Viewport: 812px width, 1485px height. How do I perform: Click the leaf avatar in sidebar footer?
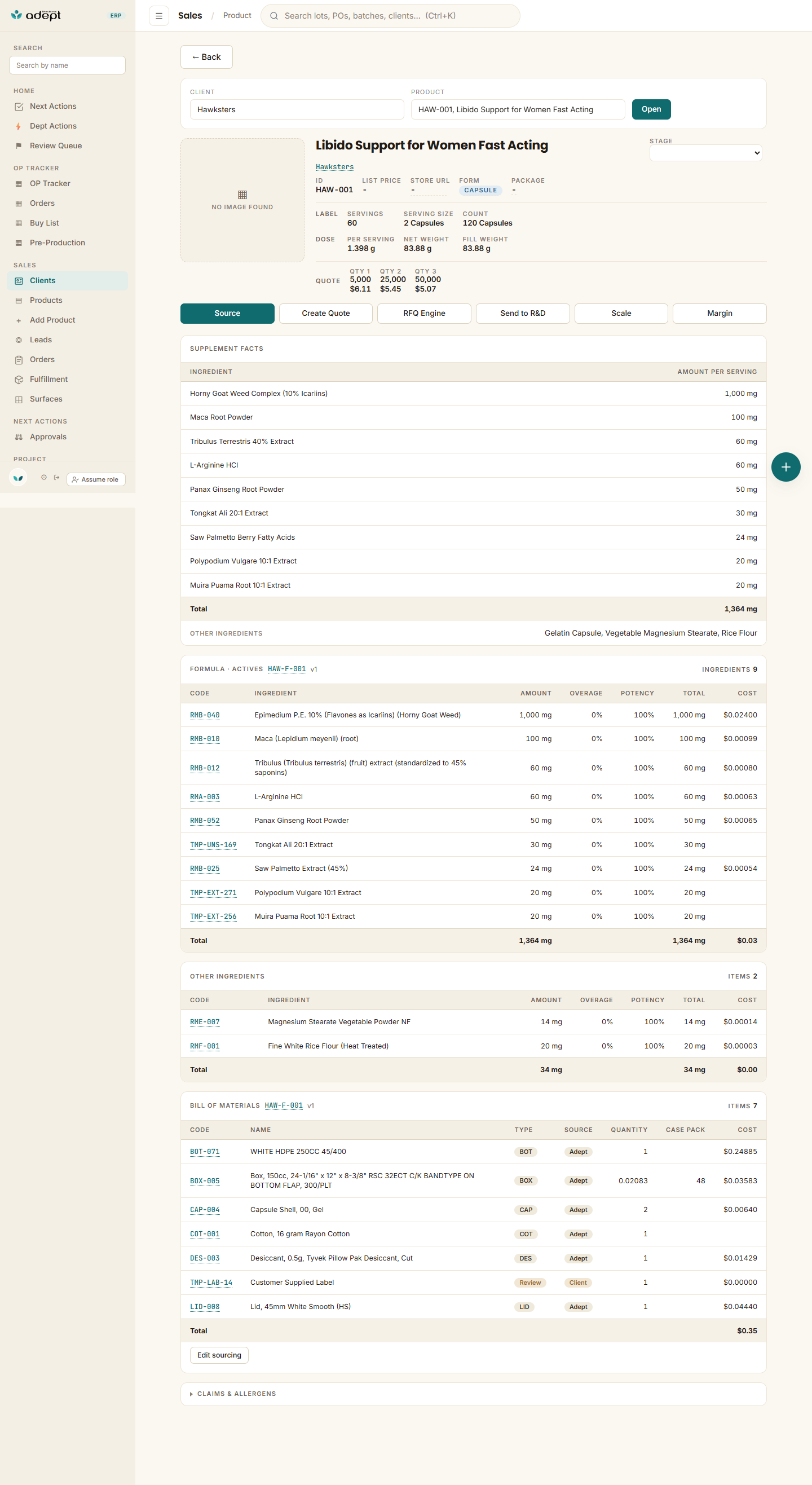18,478
